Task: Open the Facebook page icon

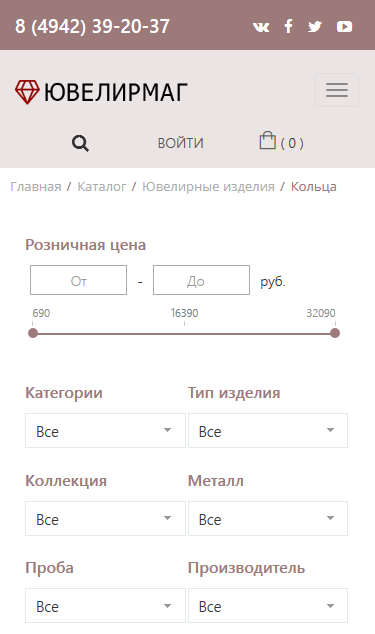Action: 288,26
